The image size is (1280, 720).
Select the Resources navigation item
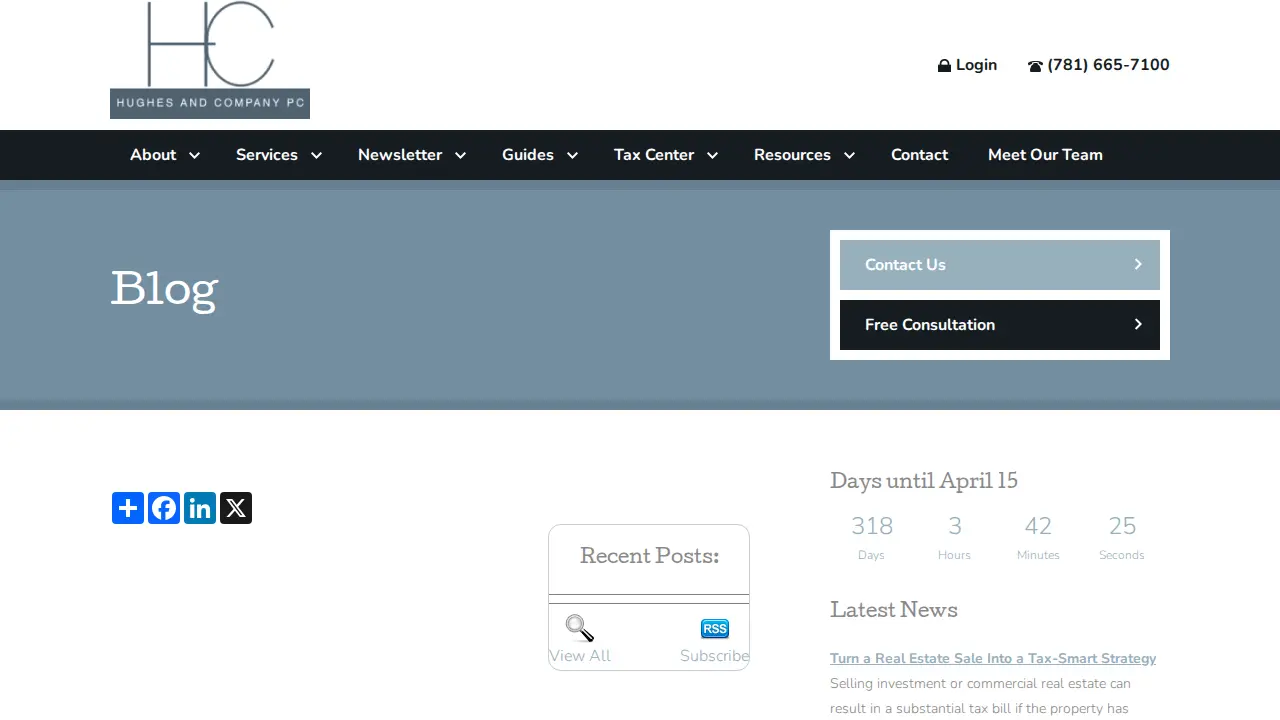point(792,155)
